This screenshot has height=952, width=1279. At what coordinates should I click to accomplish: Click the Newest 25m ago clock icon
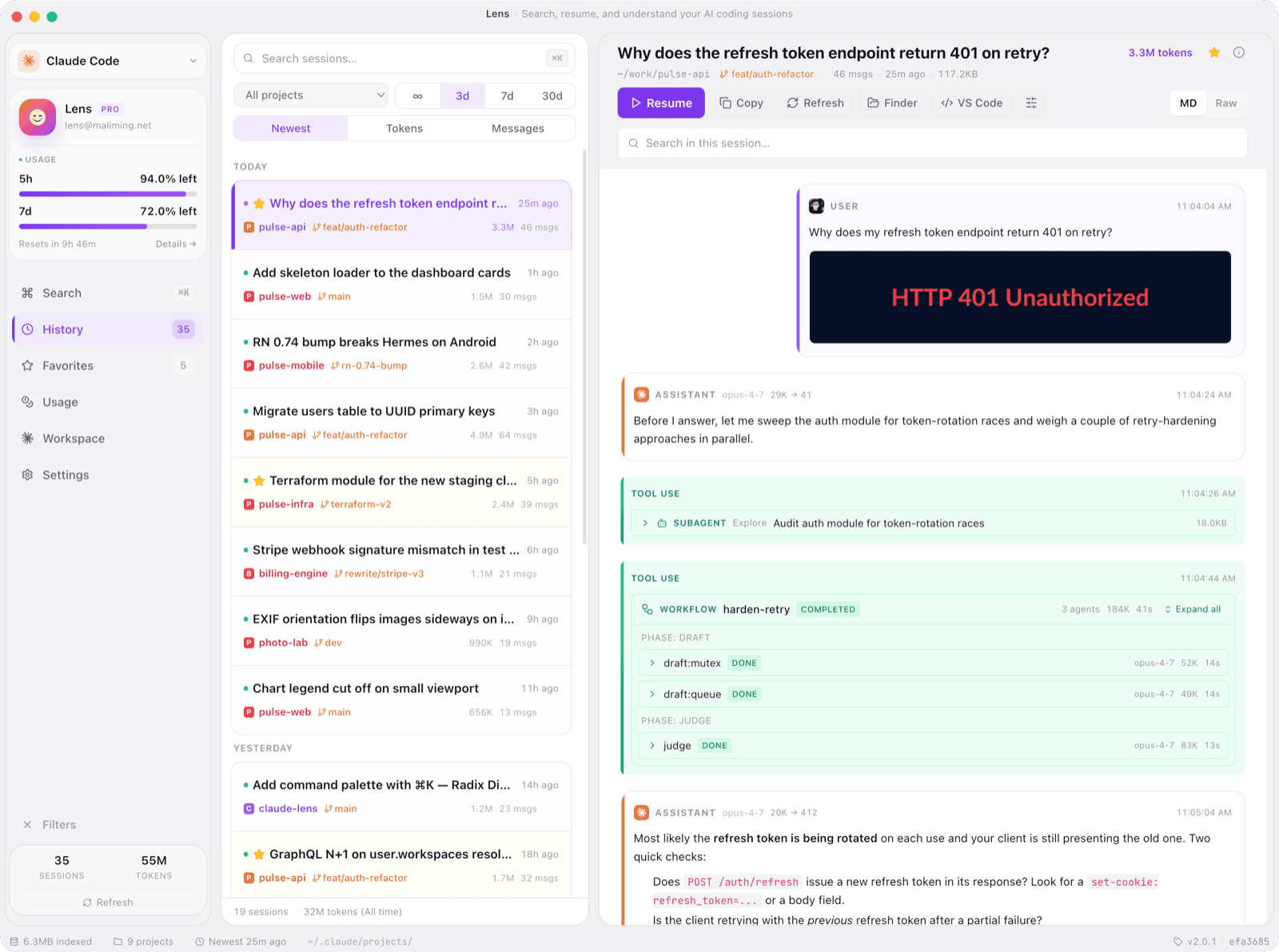[200, 942]
